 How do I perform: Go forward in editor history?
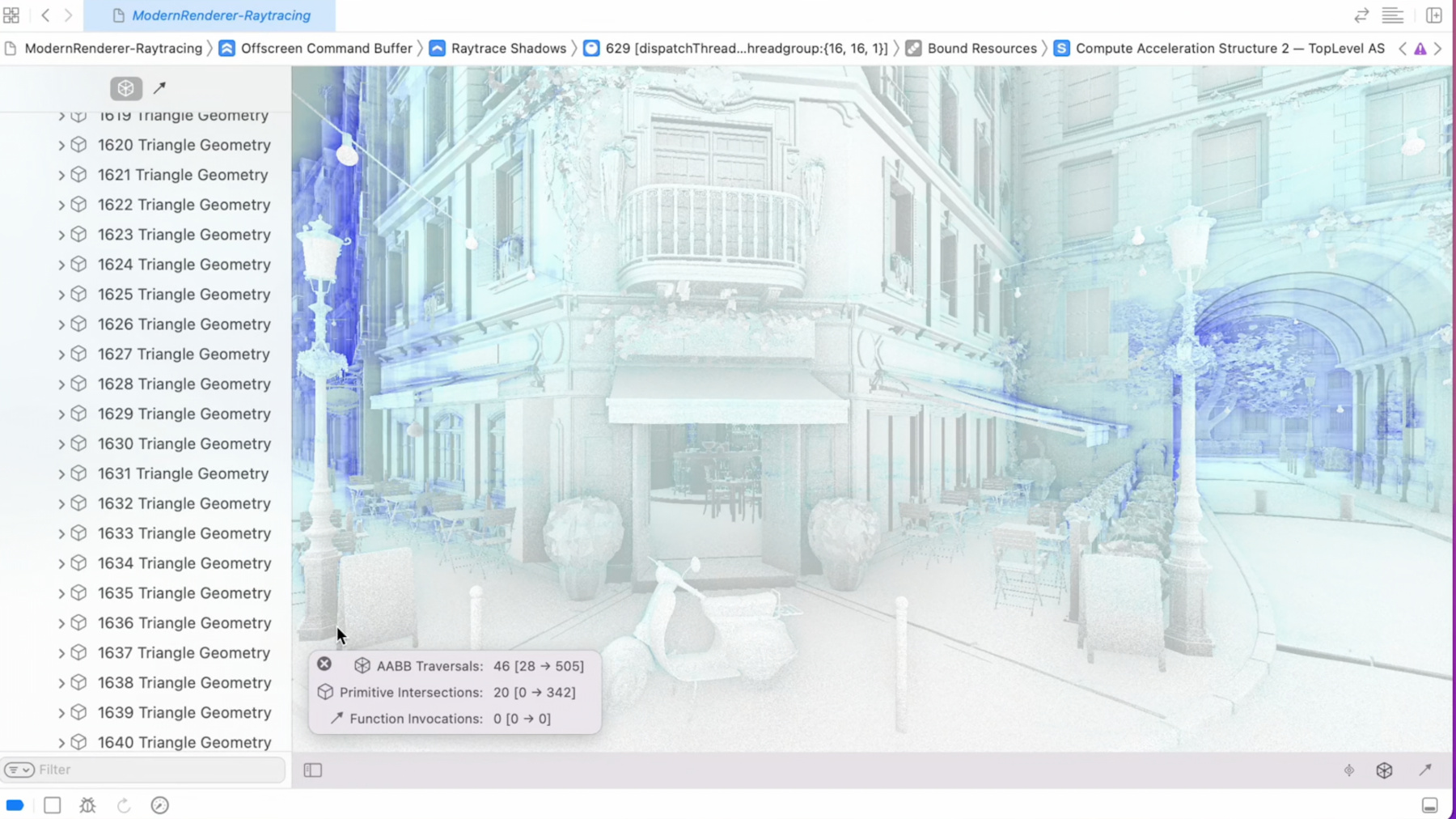coord(69,15)
